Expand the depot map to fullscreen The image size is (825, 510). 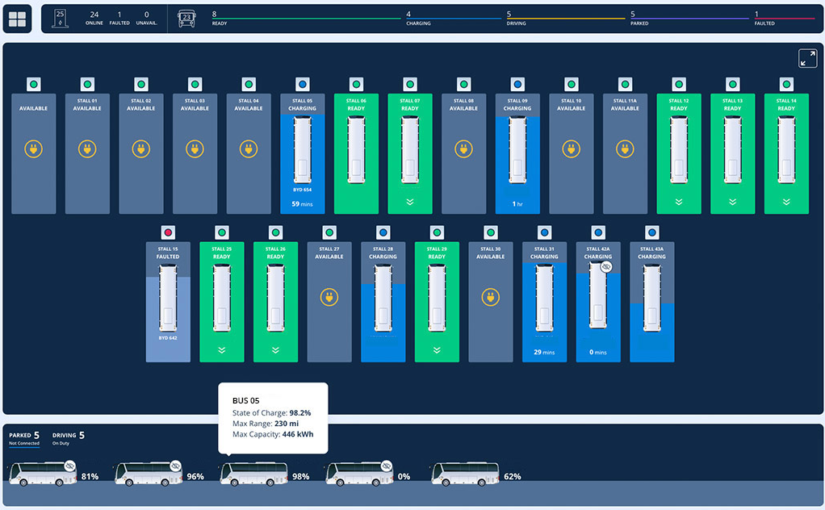click(807, 59)
